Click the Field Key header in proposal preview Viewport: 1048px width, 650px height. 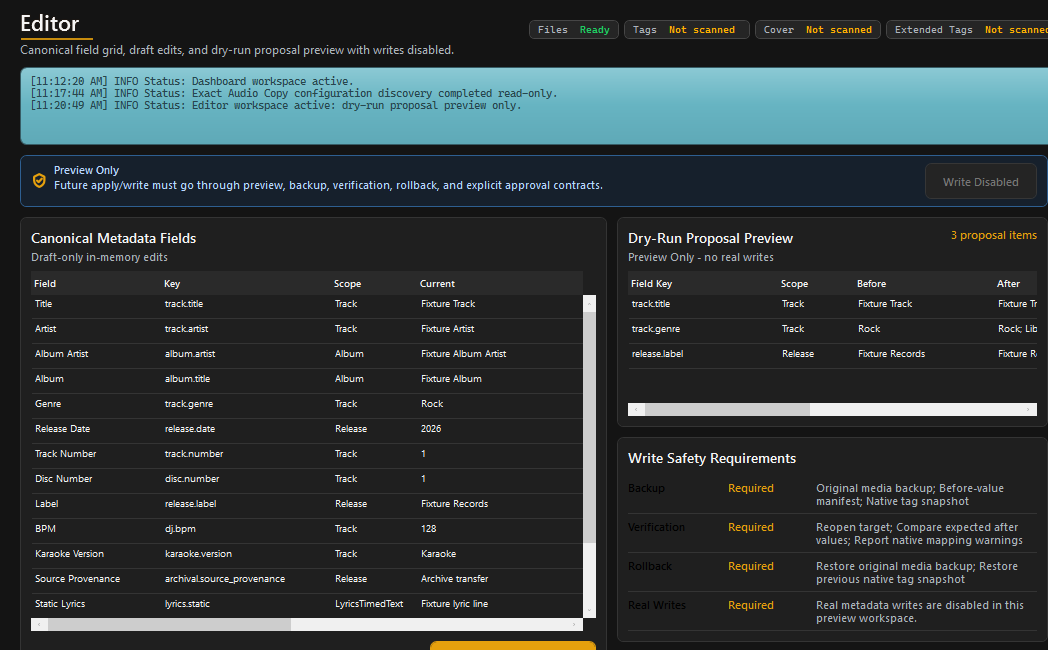click(x=652, y=283)
